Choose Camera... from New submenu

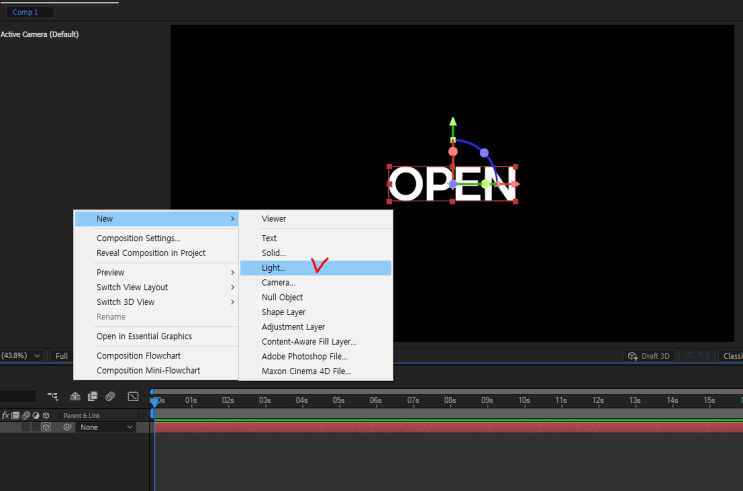pos(316,282)
